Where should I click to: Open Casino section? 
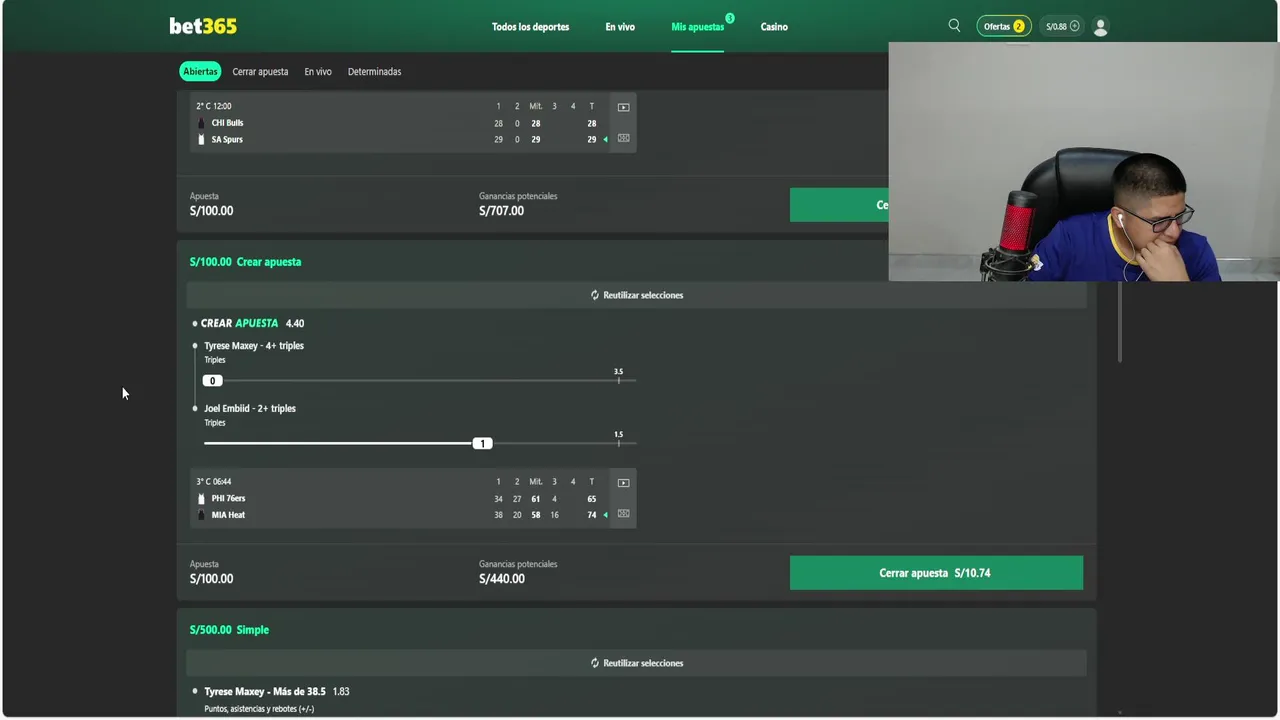click(774, 27)
